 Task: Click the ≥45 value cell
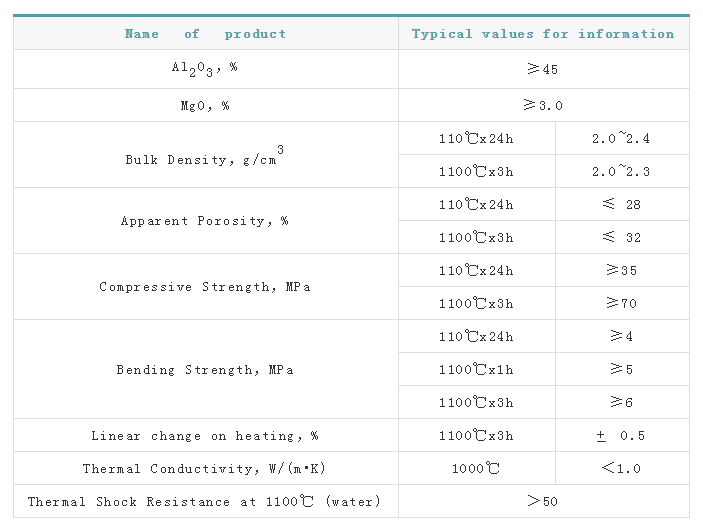543,70
